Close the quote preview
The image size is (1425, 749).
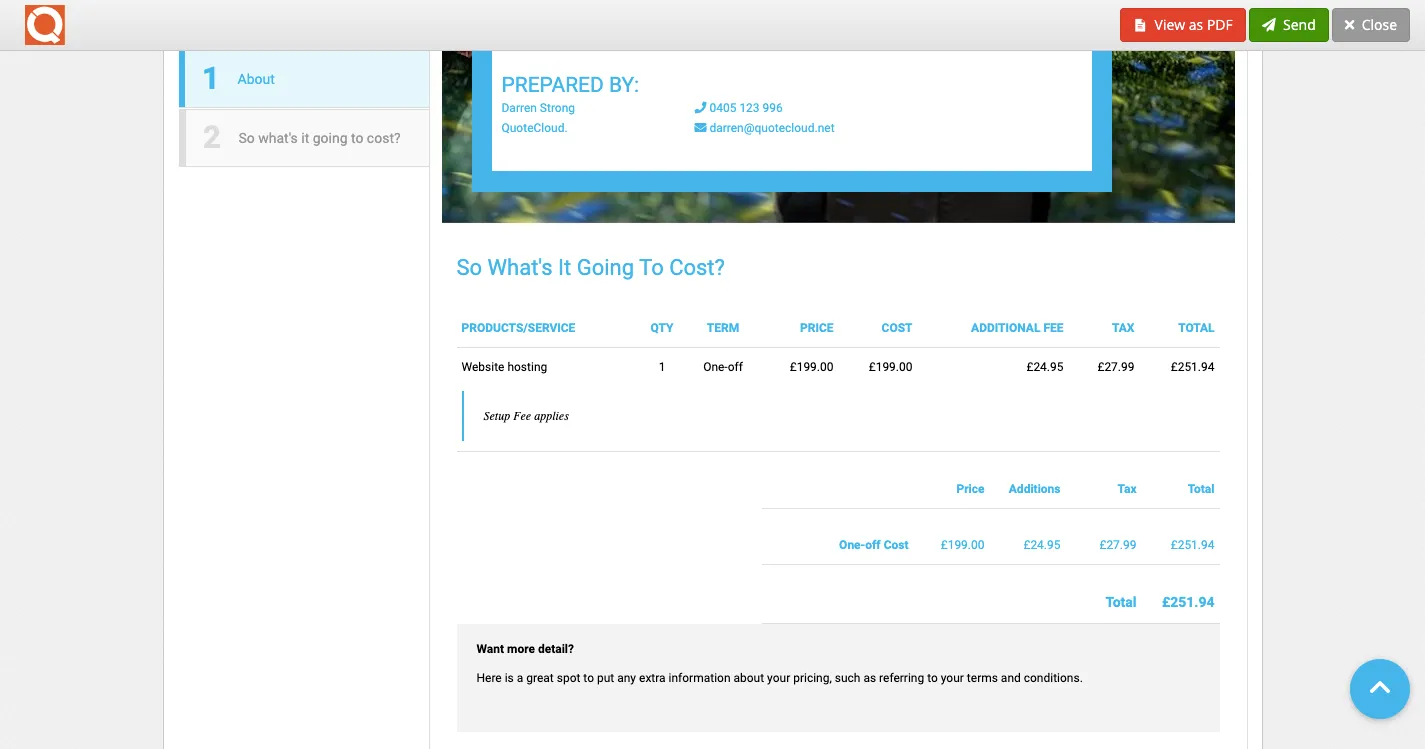[x=1370, y=25]
